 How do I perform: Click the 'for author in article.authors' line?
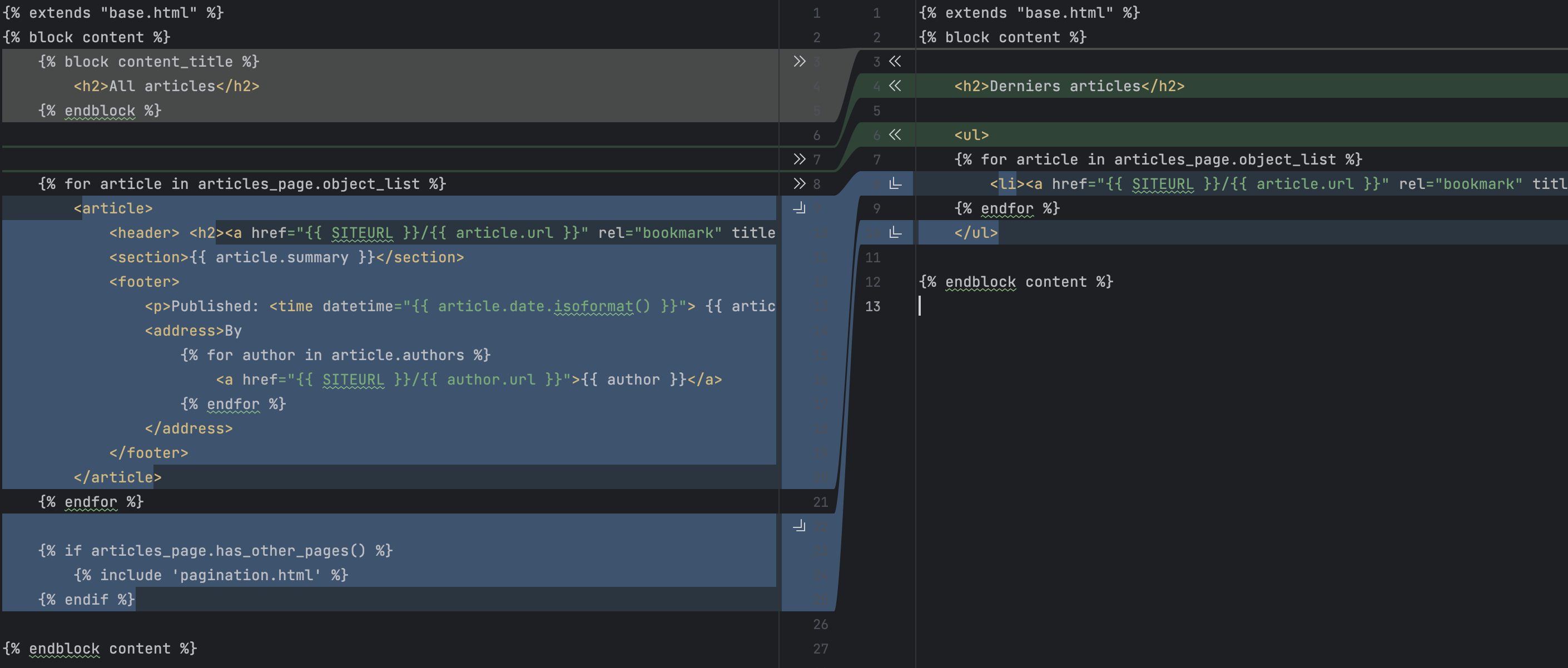coord(335,355)
